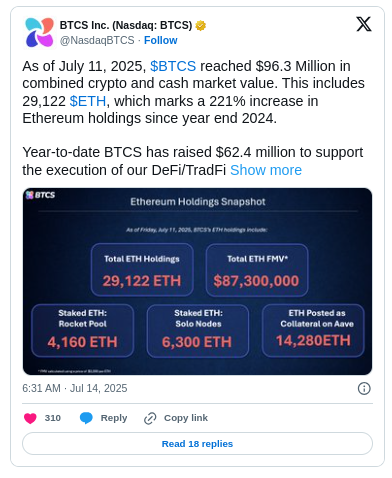Viewport: 392px width, 478px height.
Task: Open the tweet info circle icon
Action: [x=364, y=389]
